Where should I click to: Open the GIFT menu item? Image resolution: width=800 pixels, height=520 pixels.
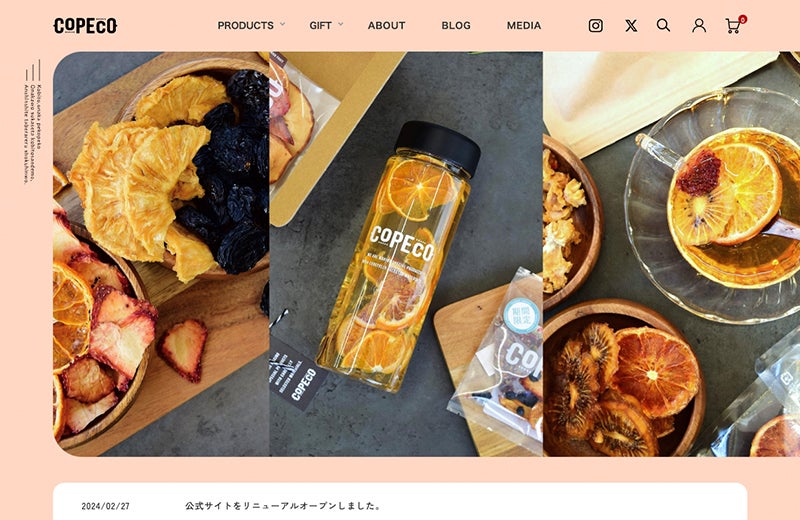(x=320, y=26)
